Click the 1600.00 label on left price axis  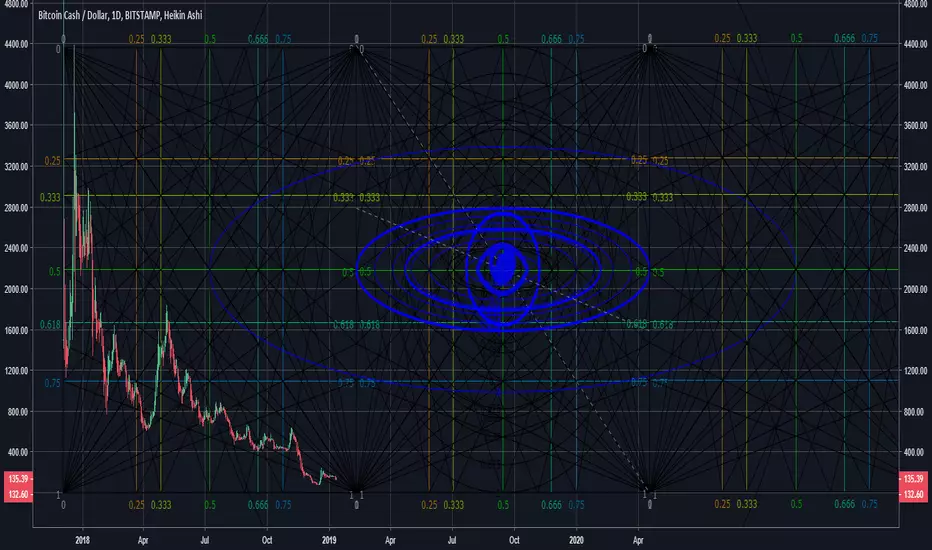pyautogui.click(x=17, y=330)
